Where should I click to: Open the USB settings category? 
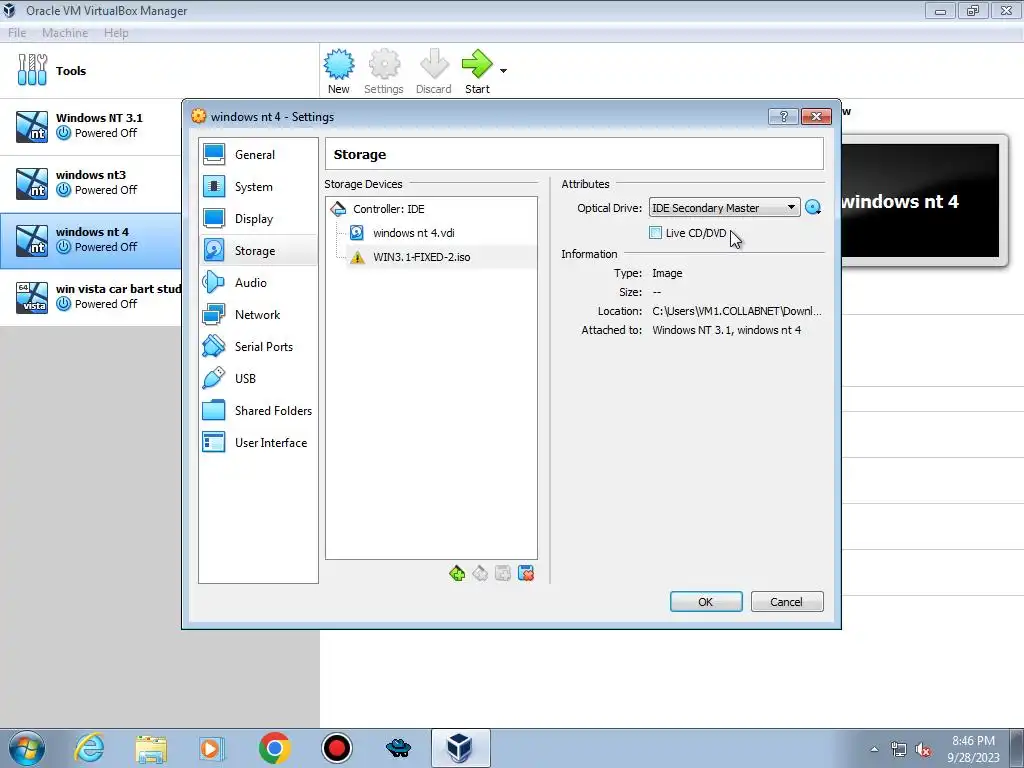tap(259, 379)
